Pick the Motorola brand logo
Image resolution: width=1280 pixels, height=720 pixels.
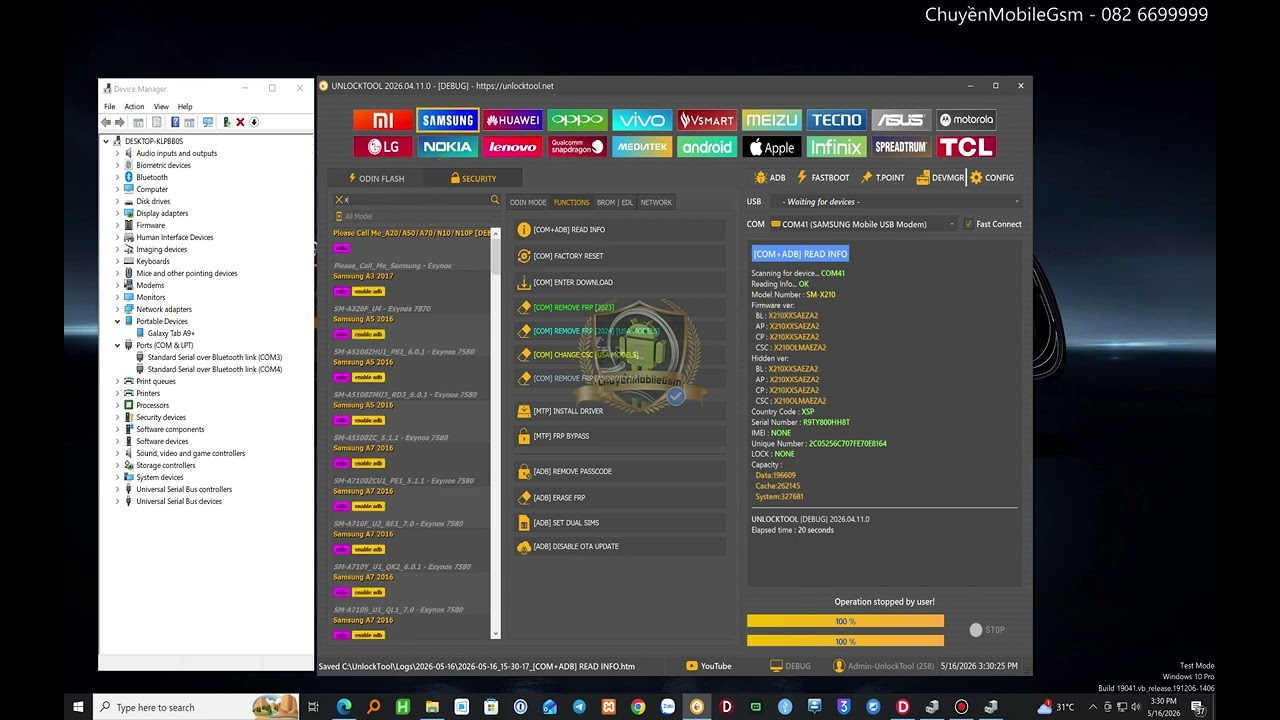(x=966, y=120)
